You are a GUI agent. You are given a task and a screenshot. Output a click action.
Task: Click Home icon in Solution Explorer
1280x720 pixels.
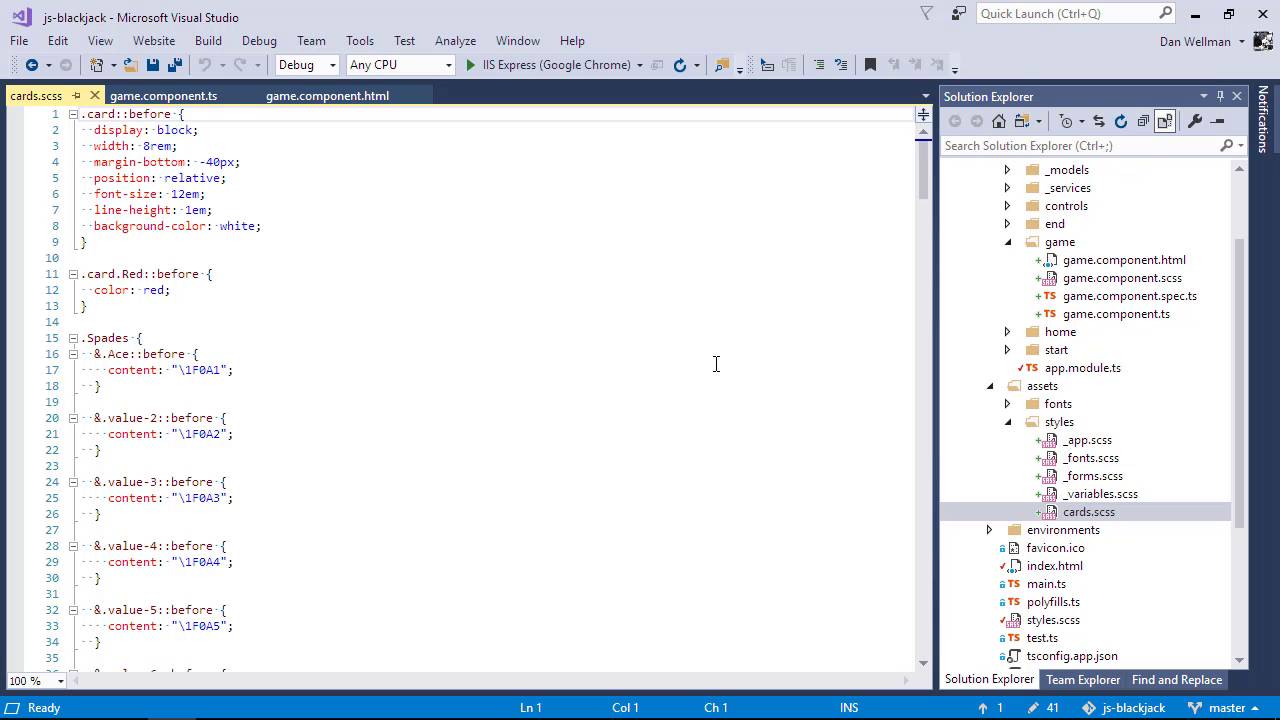point(999,121)
